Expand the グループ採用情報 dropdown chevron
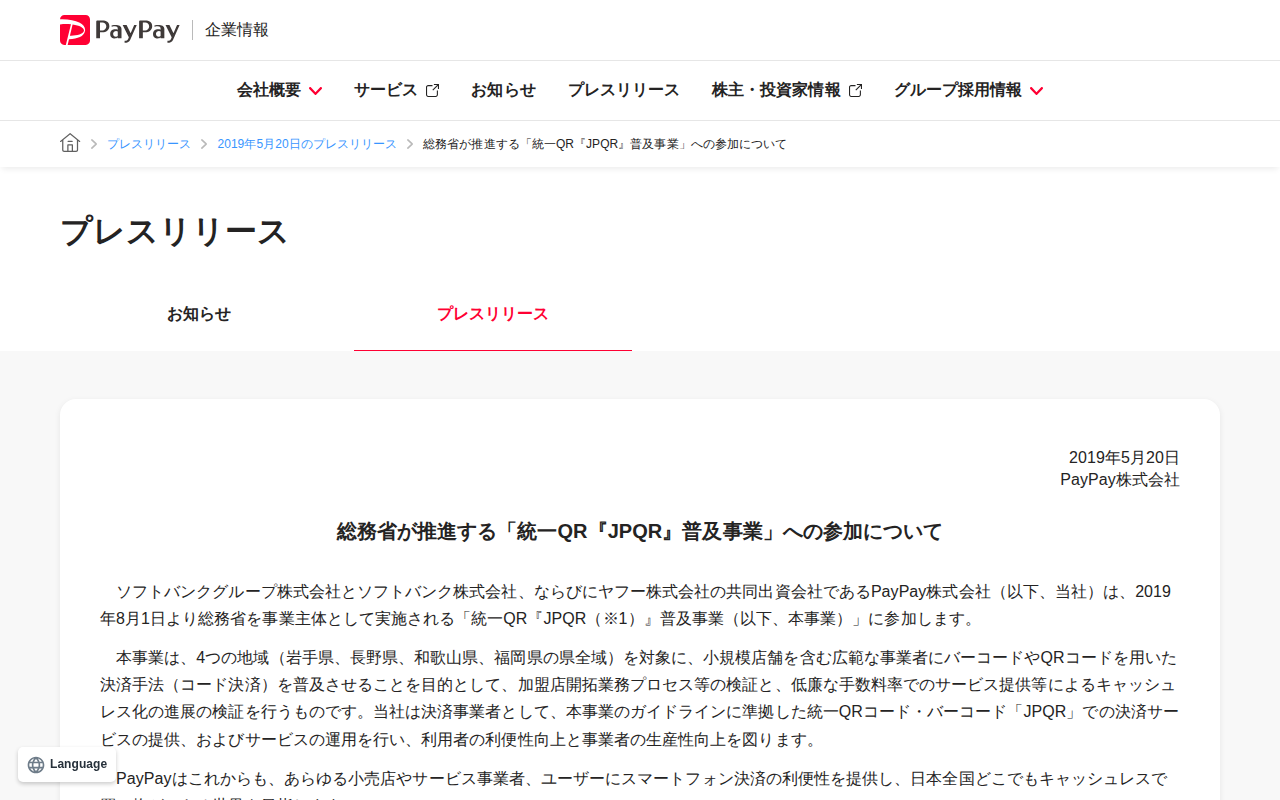 tap(1036, 91)
